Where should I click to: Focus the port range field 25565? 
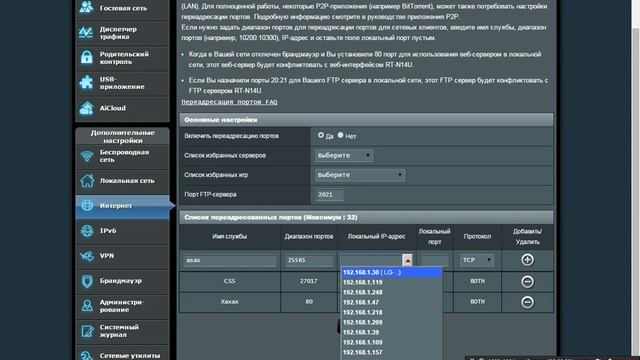(309, 260)
